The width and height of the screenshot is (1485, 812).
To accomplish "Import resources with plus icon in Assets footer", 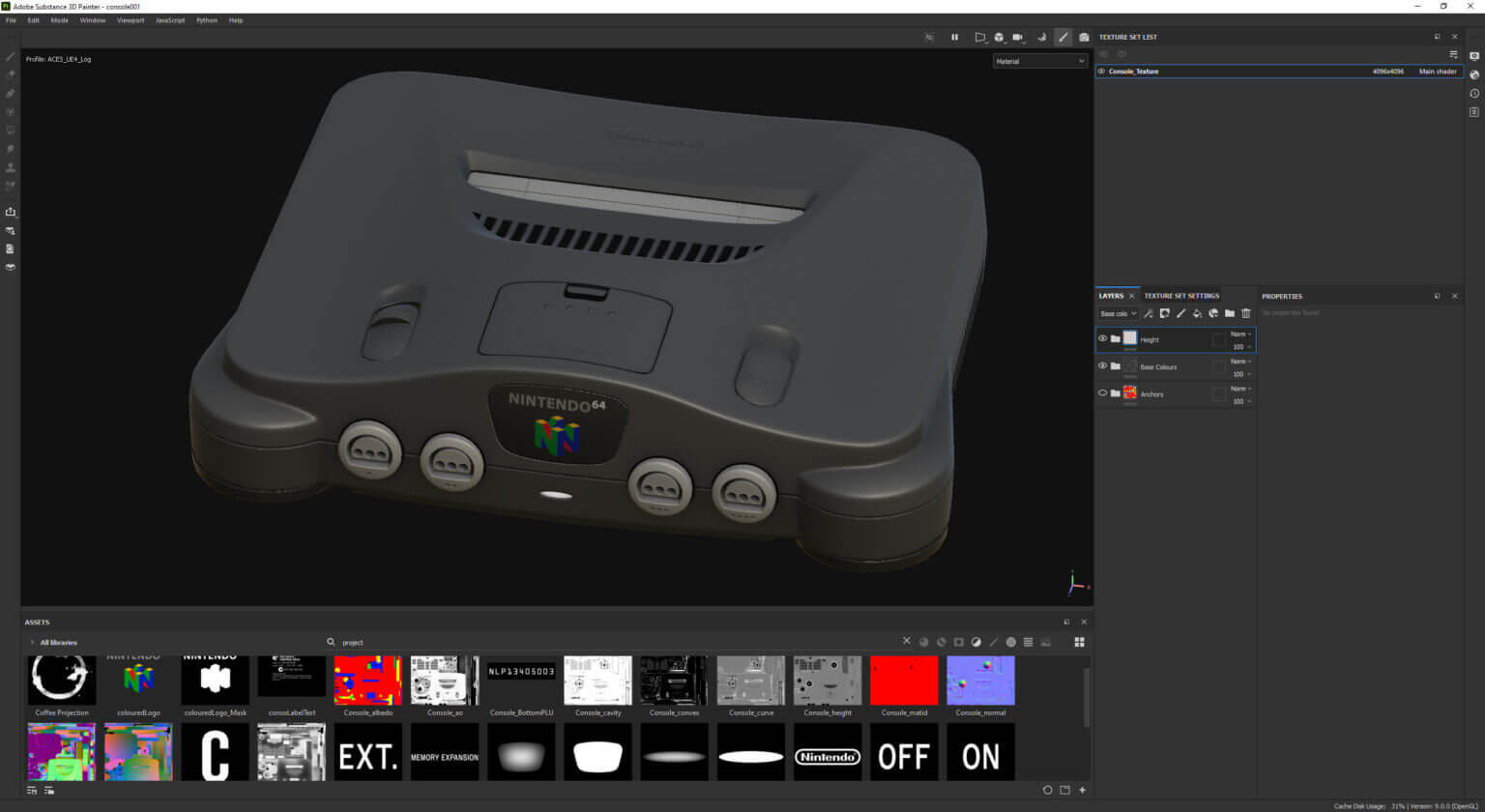I will coord(1082,790).
